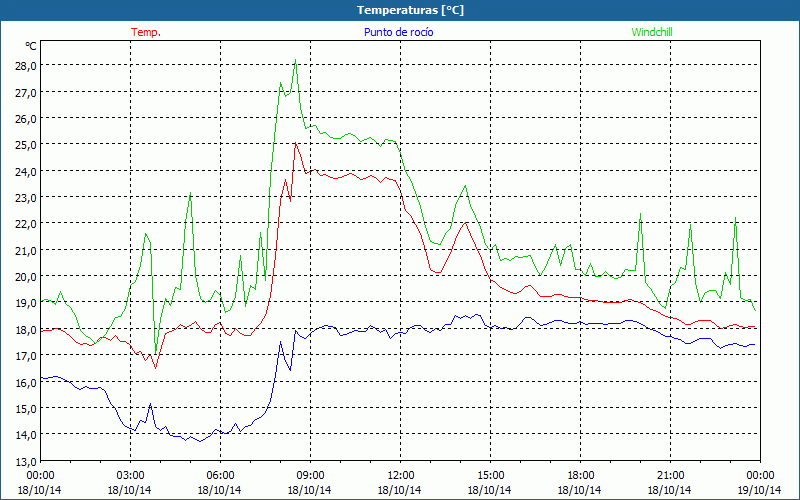Click the 03:00 time axis label
Screen dimensions: 800x500
click(x=130, y=476)
